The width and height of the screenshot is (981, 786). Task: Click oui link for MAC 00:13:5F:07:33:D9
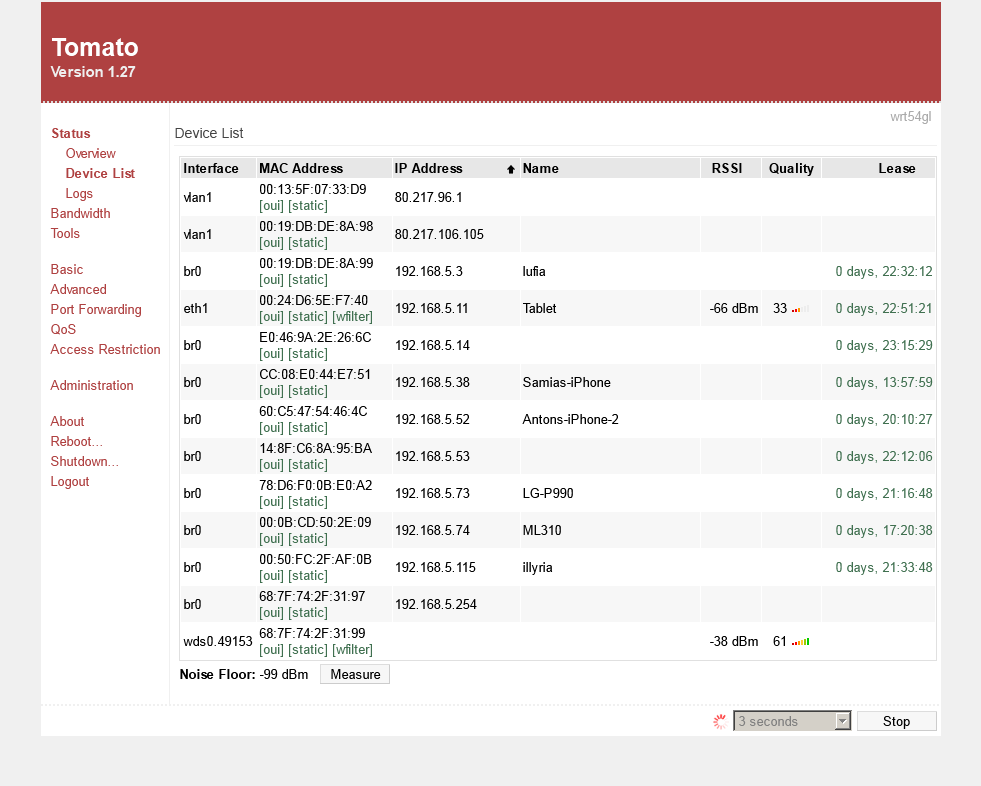pos(271,205)
